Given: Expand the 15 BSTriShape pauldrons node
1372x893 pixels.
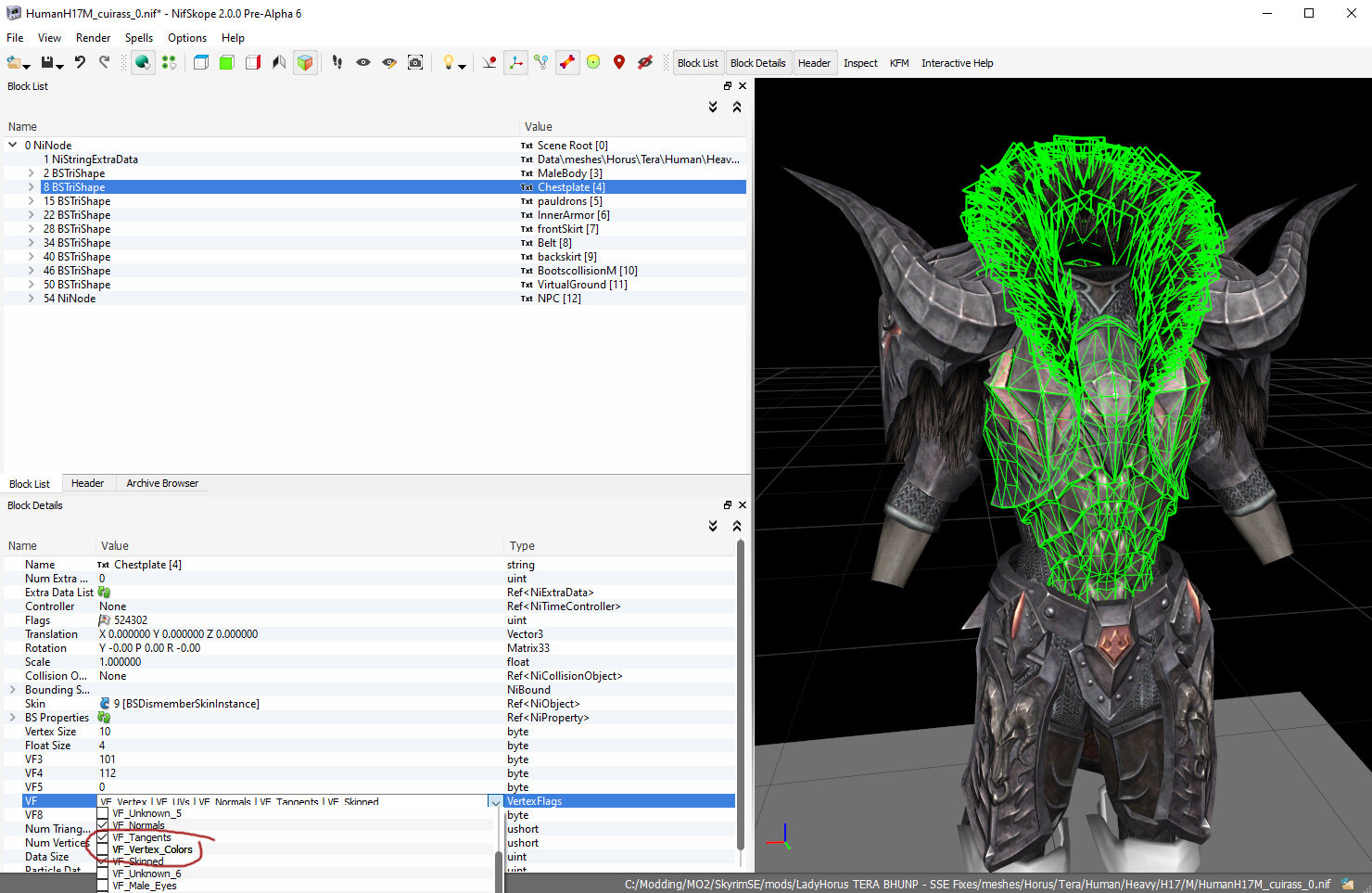Looking at the screenshot, I should pos(31,201).
